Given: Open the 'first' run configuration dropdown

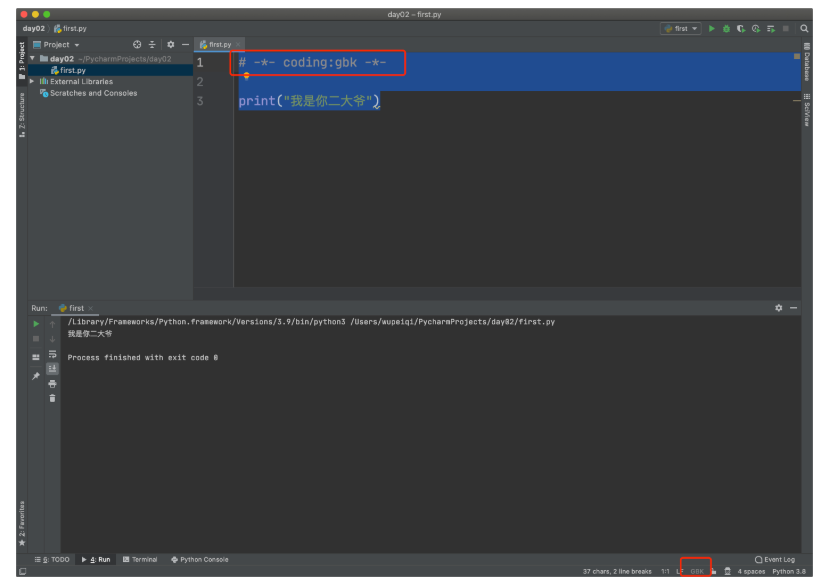Looking at the screenshot, I should pyautogui.click(x=681, y=29).
